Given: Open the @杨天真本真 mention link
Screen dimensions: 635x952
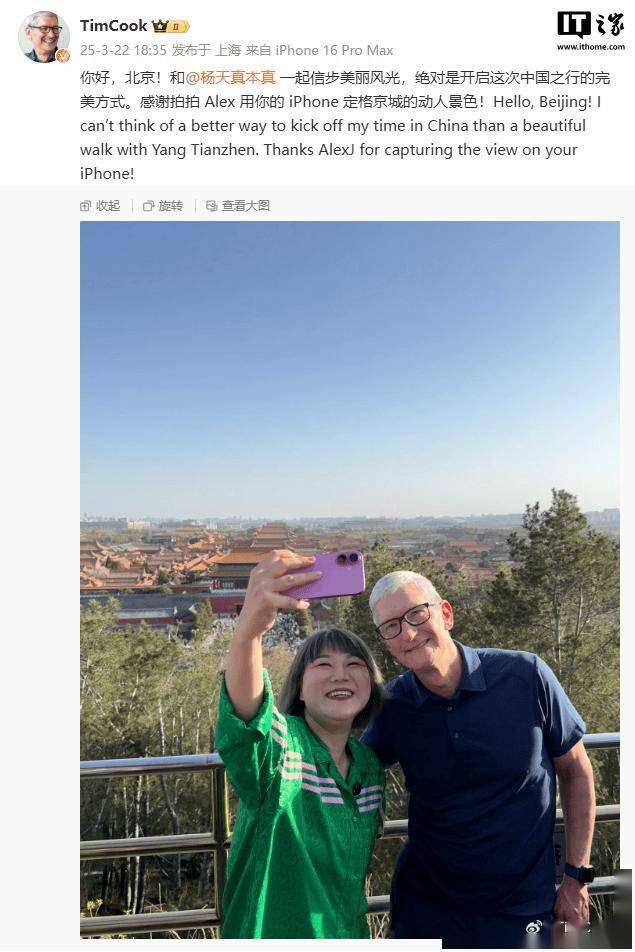Looking at the screenshot, I should [230, 78].
